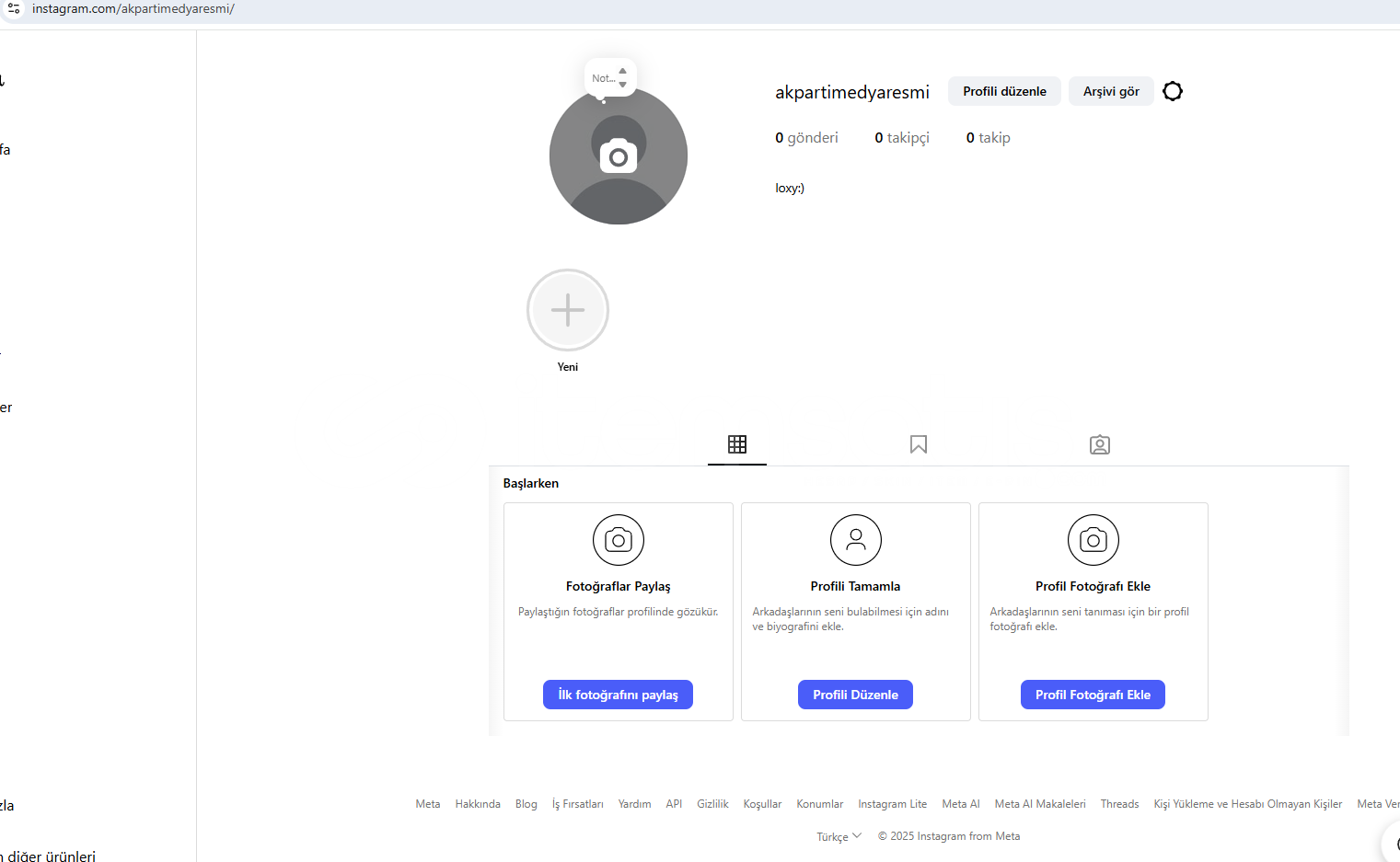Image resolution: width=1400 pixels, height=862 pixels.
Task: Open the Koşullar footer link
Action: (762, 804)
